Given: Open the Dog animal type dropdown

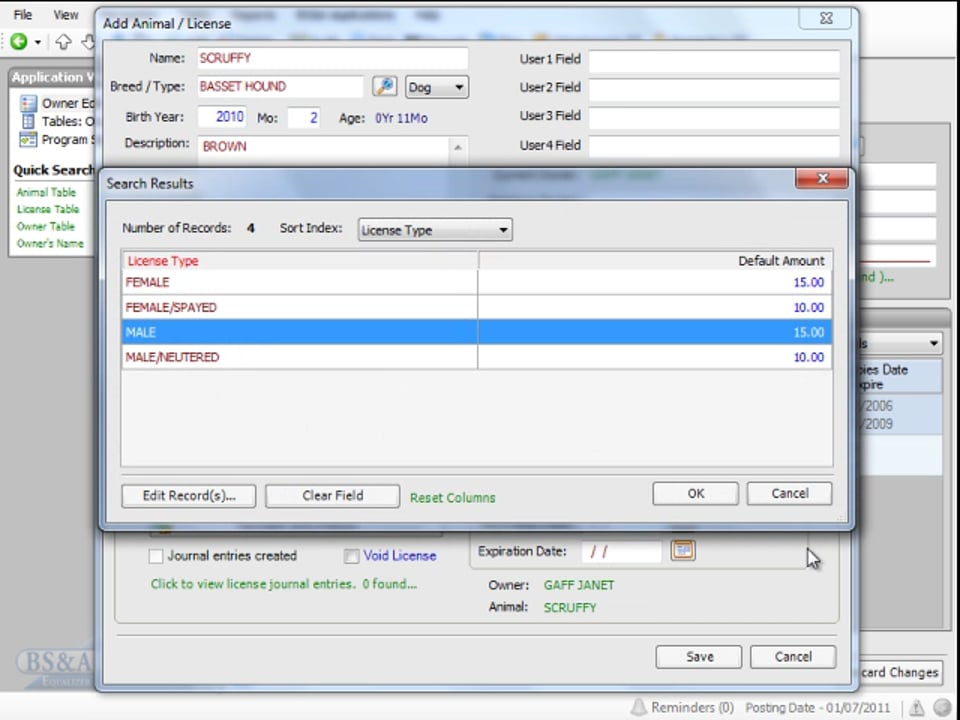Looking at the screenshot, I should 437,87.
